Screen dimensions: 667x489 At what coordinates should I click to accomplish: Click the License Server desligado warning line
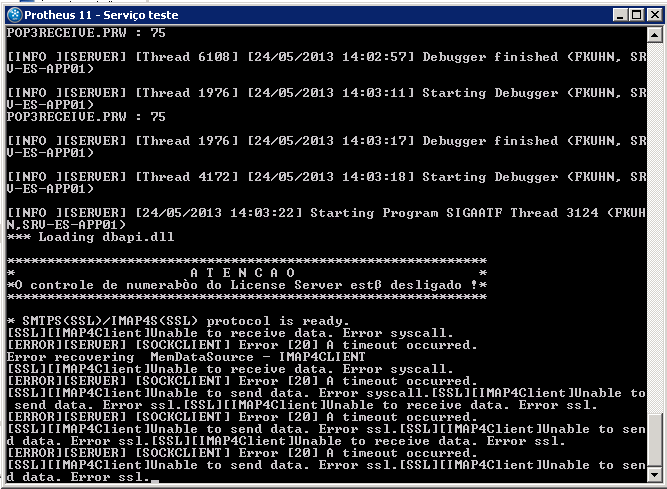(247, 285)
